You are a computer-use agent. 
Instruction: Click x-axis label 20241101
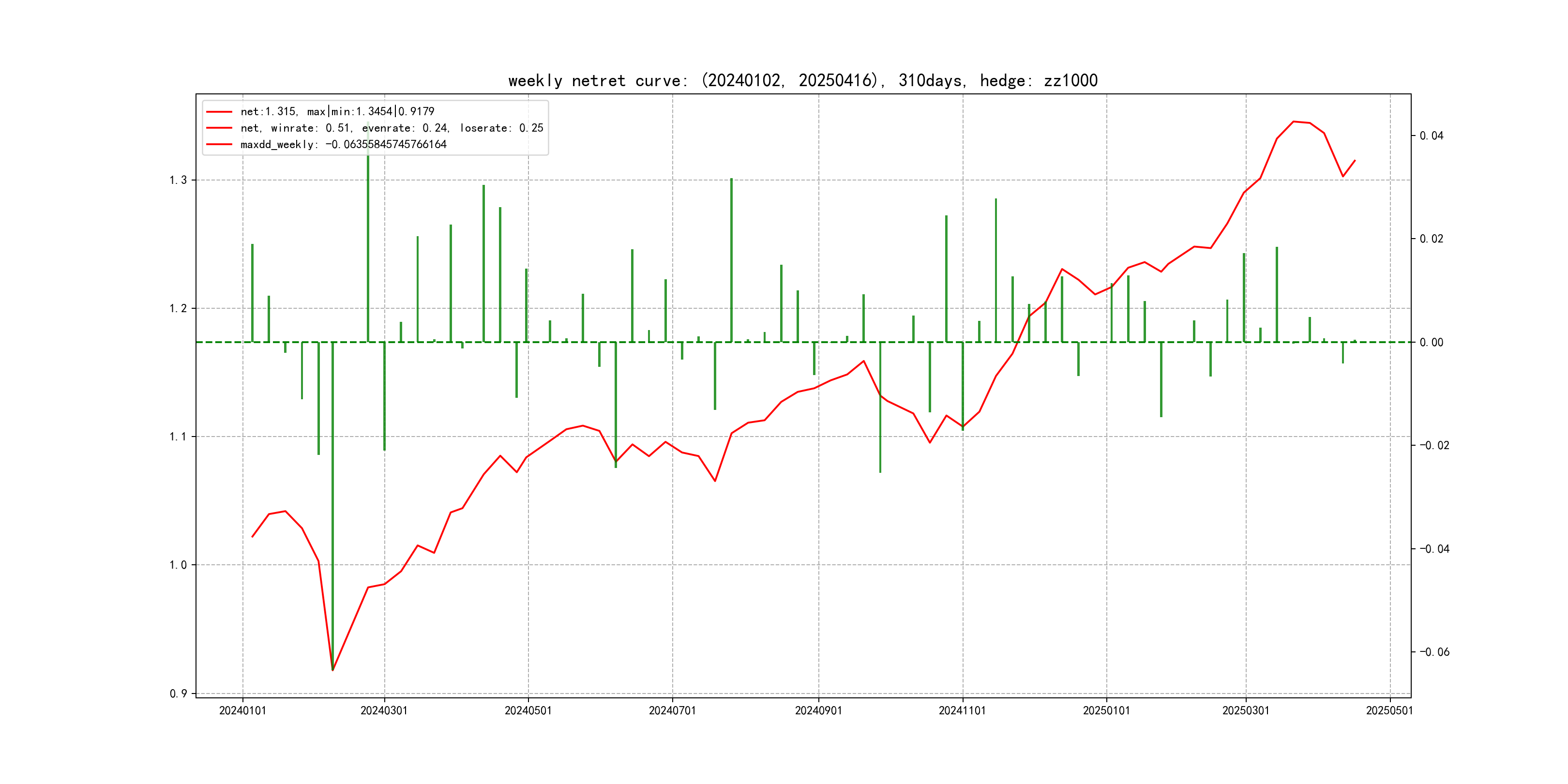(x=963, y=710)
